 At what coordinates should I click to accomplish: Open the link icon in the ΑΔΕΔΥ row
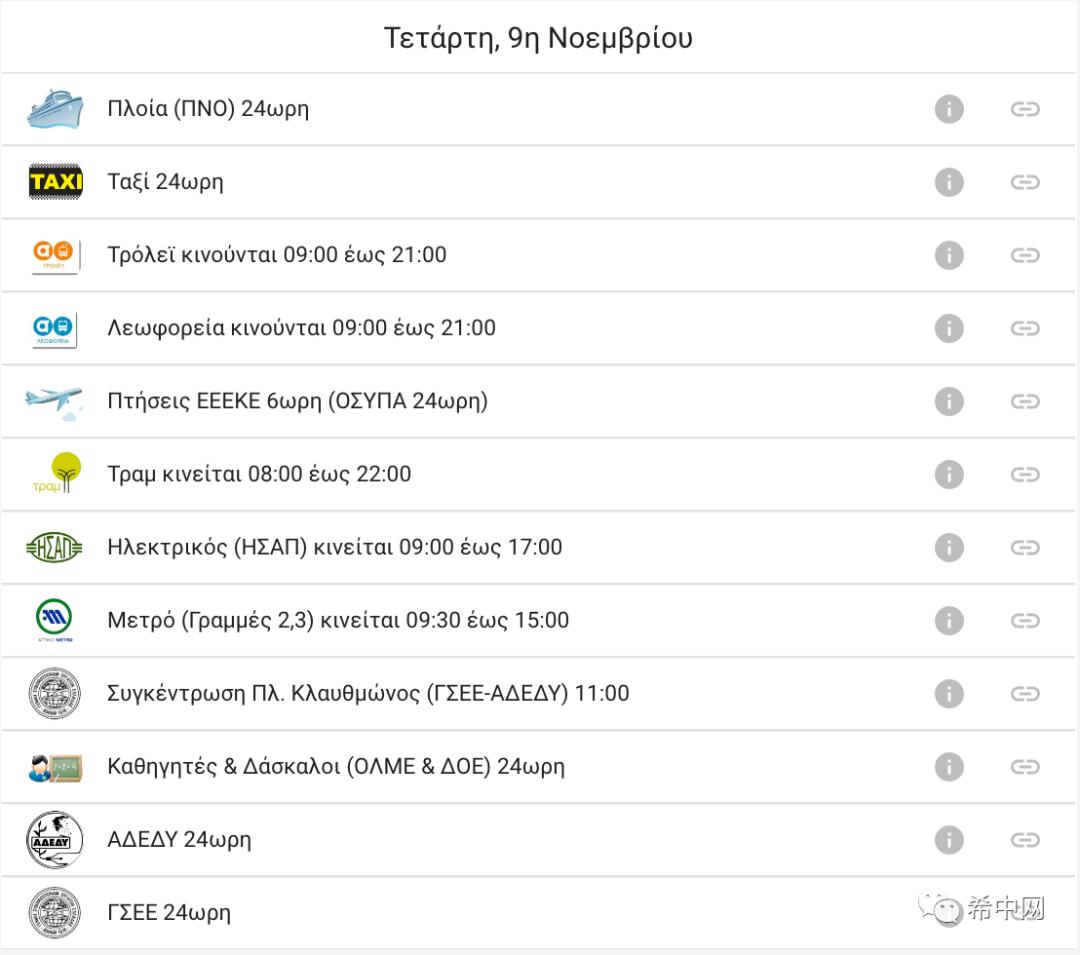click(x=1025, y=839)
